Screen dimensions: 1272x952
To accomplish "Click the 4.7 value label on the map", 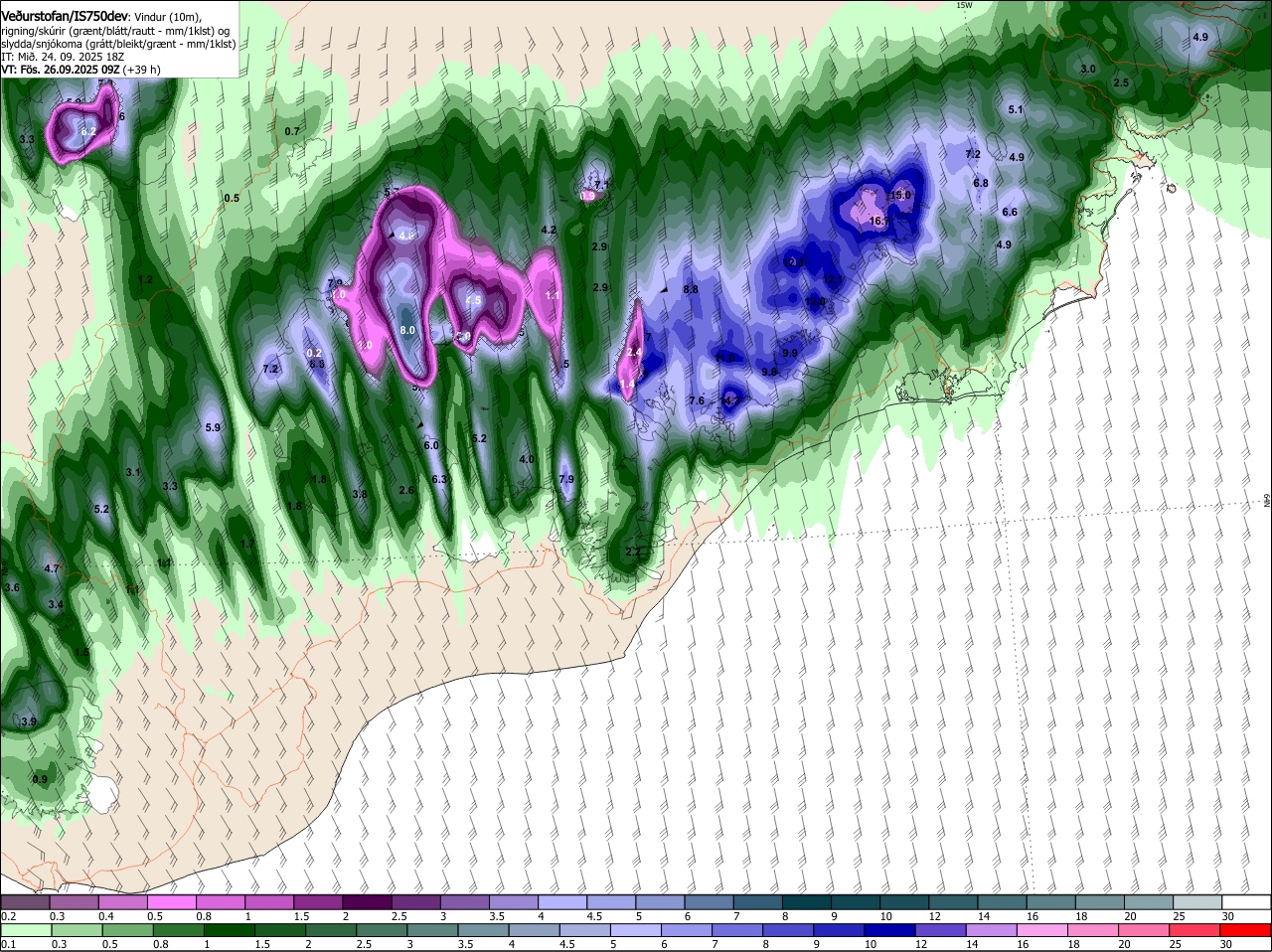I will 53,568.
